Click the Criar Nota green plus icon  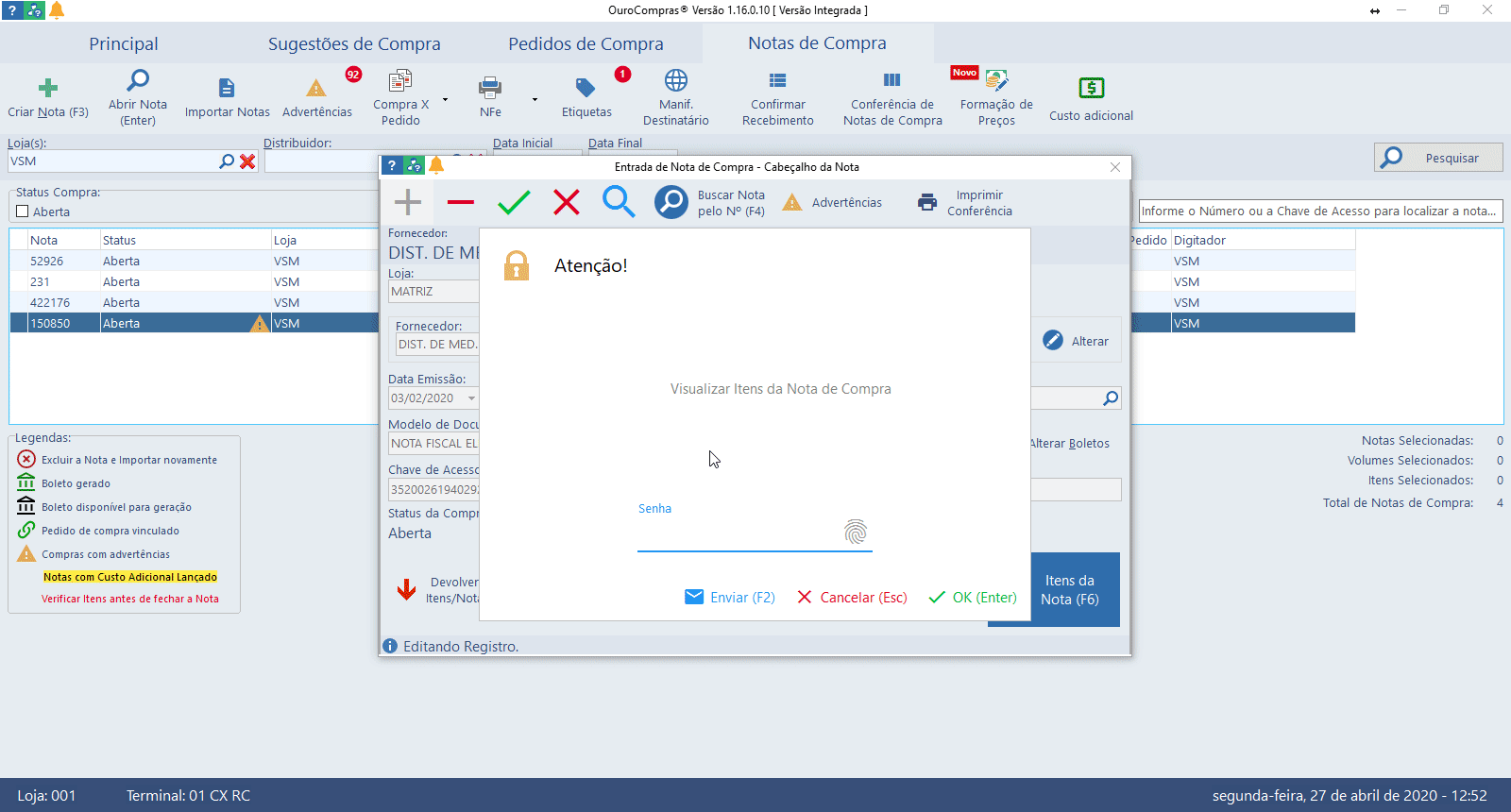click(48, 89)
